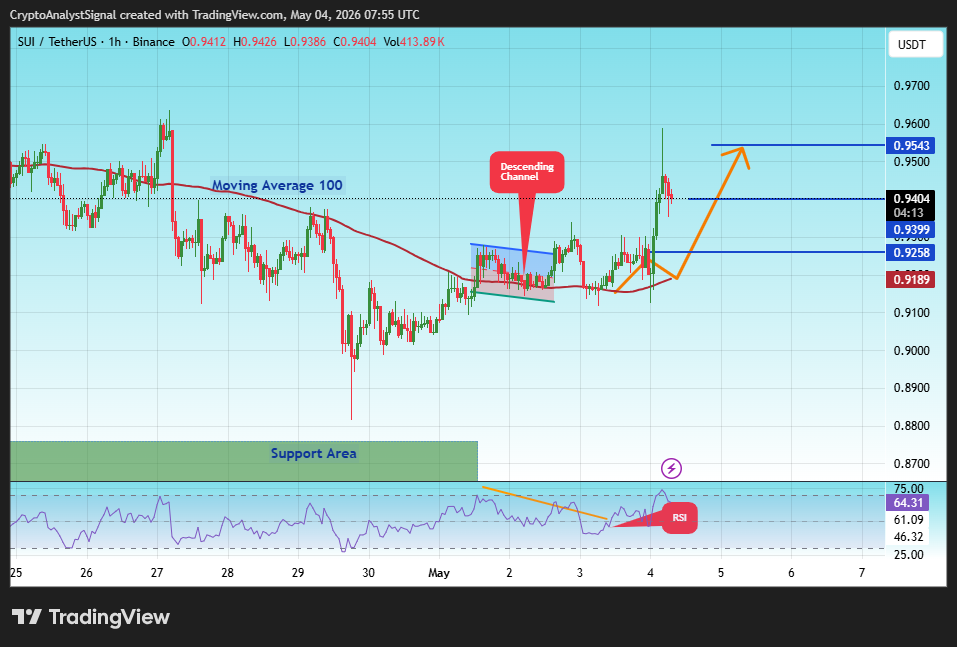Image resolution: width=957 pixels, height=647 pixels.
Task: Click the O0.9412 open value in header
Action: (x=204, y=42)
